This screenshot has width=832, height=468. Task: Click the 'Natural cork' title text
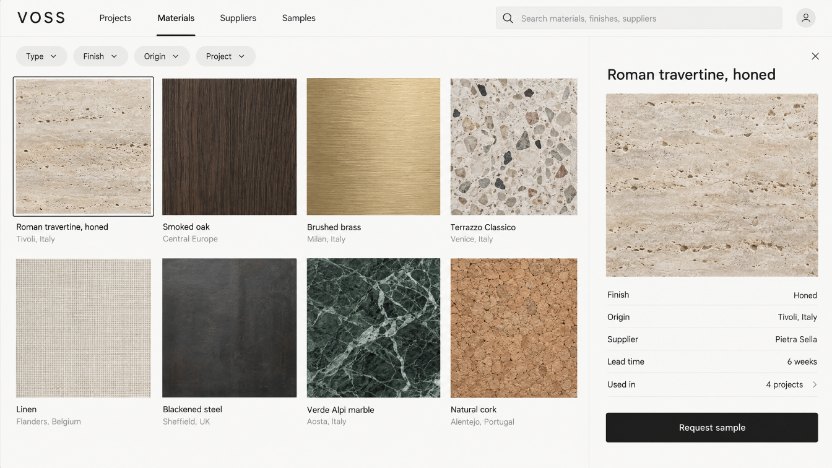[x=473, y=410]
